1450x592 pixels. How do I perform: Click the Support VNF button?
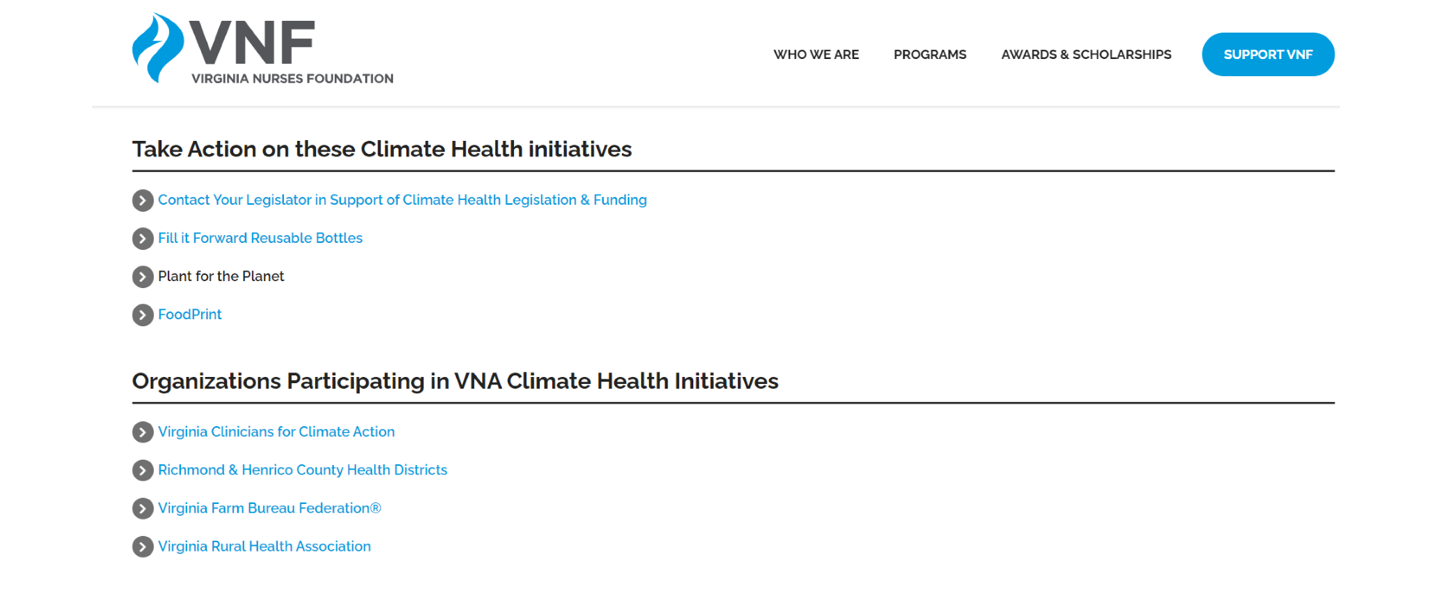[x=1268, y=54]
